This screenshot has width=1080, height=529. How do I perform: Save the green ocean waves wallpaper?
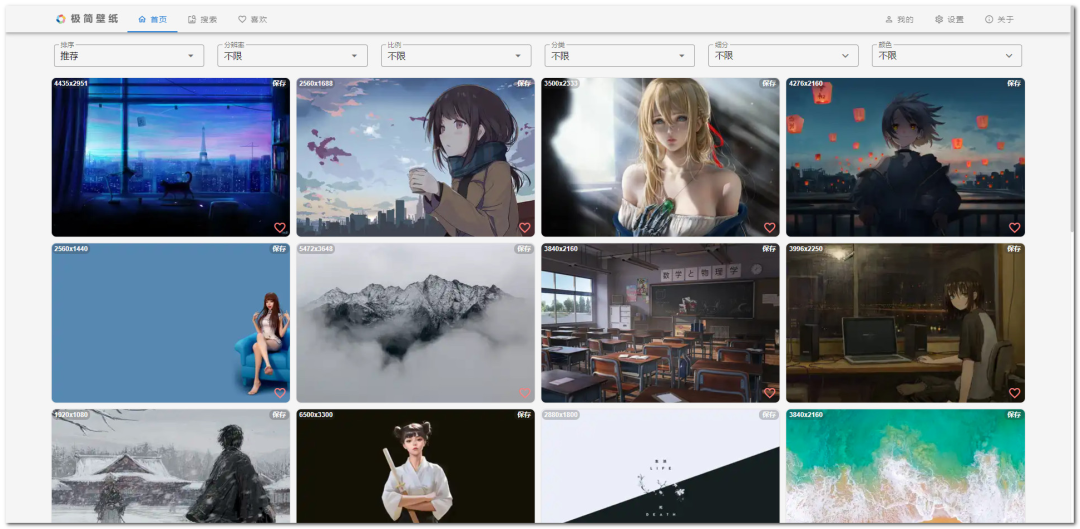click(x=1014, y=415)
